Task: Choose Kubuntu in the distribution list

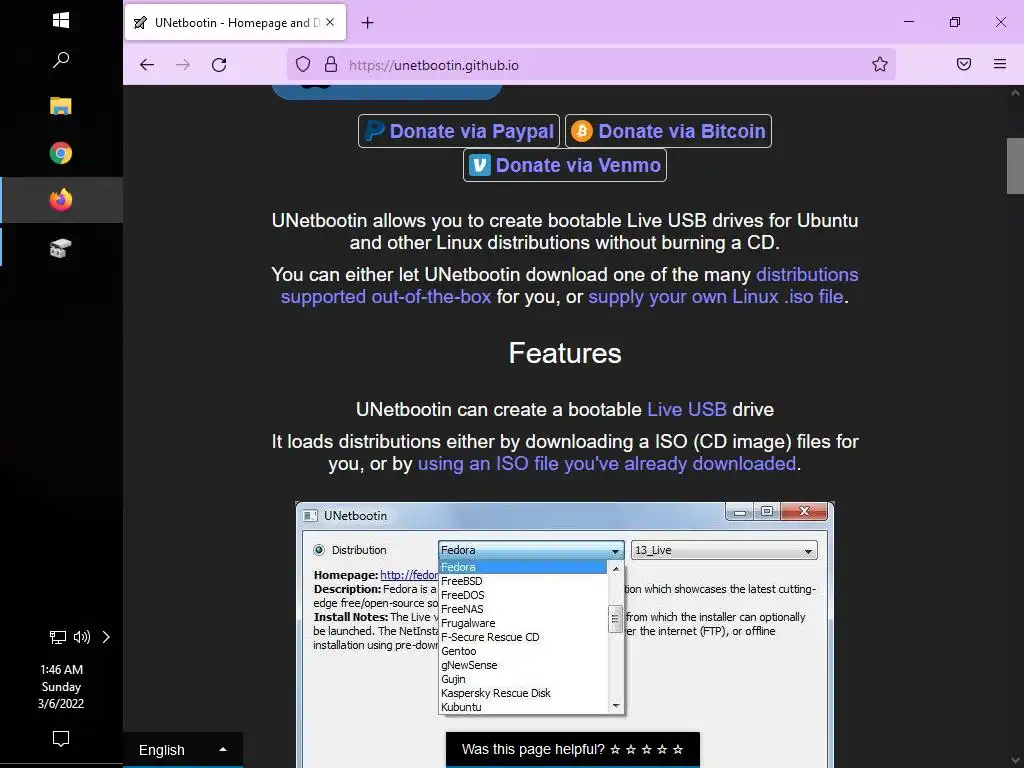Action: point(461,707)
